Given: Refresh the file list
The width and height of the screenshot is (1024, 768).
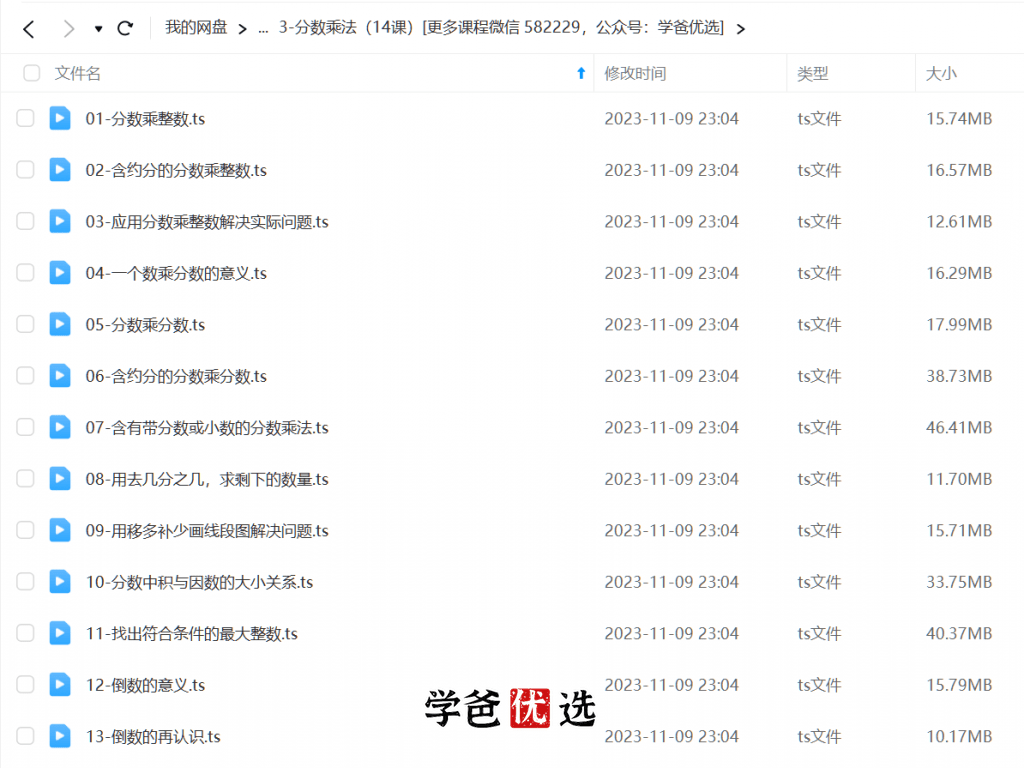Looking at the screenshot, I should [x=125, y=28].
